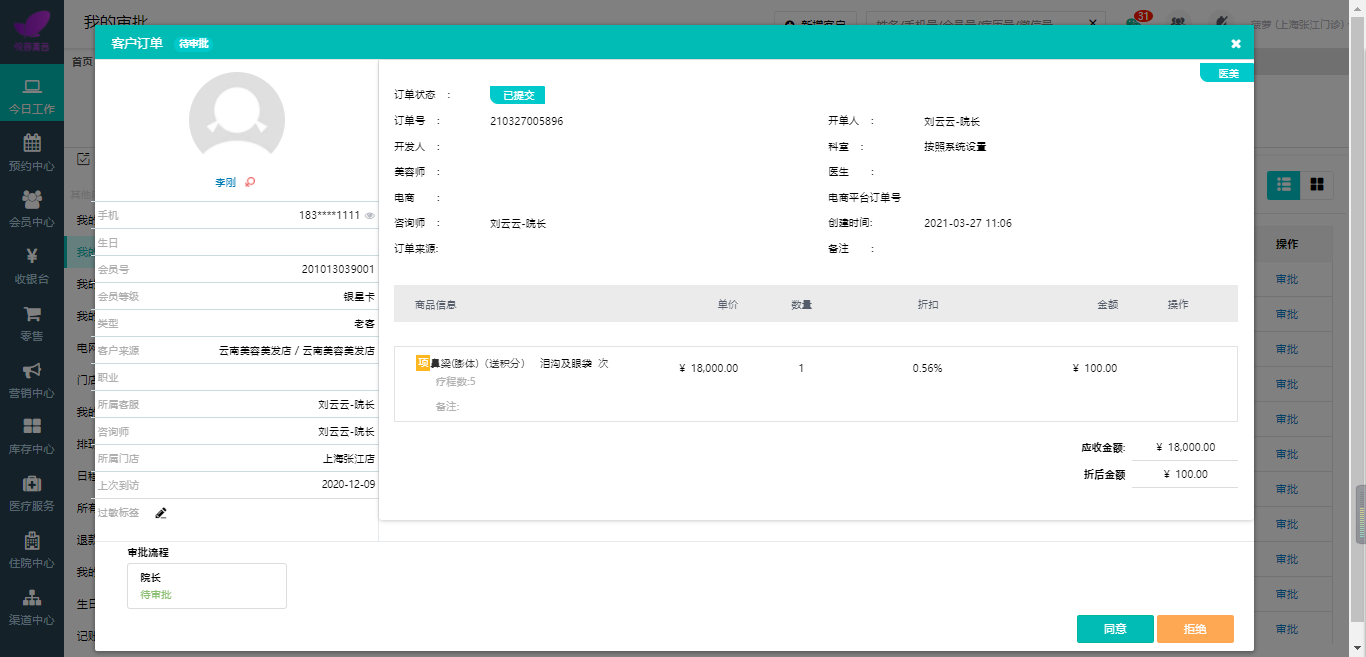Open customer name link 李刚
The height and width of the screenshot is (657, 1366).
pos(225,183)
